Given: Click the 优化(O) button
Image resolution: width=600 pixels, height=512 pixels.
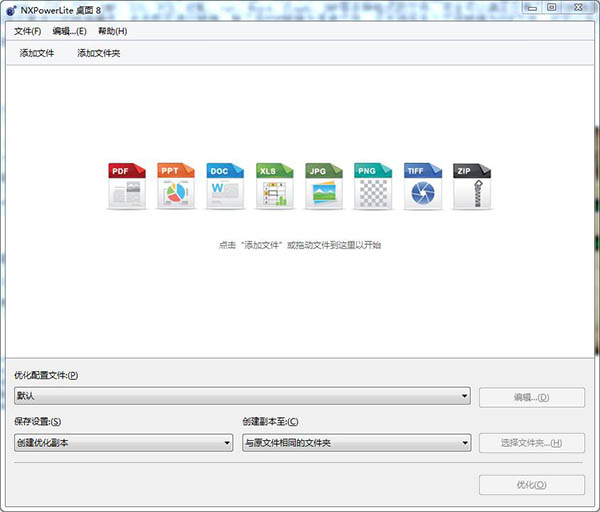Looking at the screenshot, I should (x=532, y=485).
